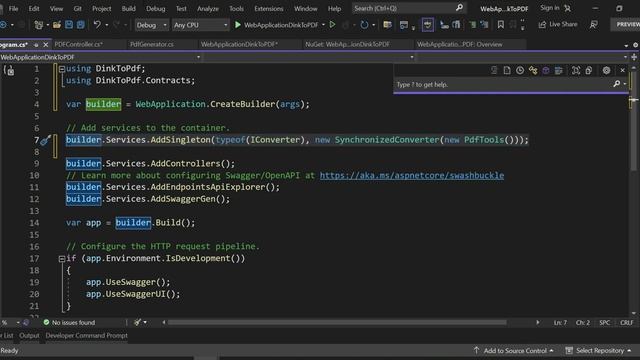
Task: Click the help panel magnifier icon
Action: (617, 84)
